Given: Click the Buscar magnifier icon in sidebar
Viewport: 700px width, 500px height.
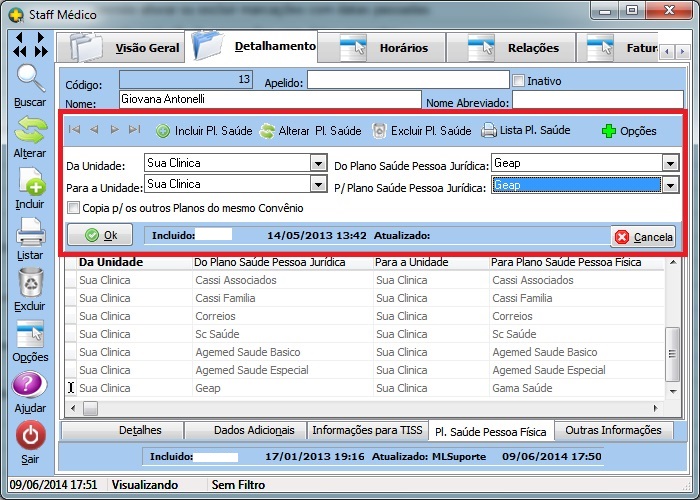Looking at the screenshot, I should 30,80.
